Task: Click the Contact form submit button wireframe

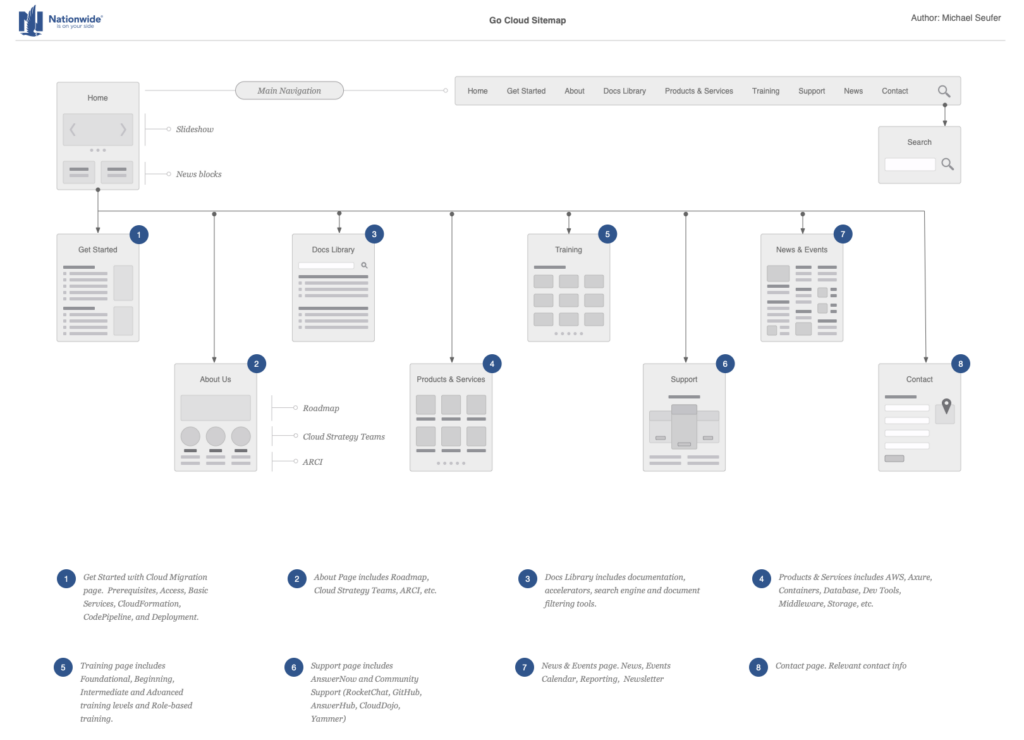Action: (894, 458)
